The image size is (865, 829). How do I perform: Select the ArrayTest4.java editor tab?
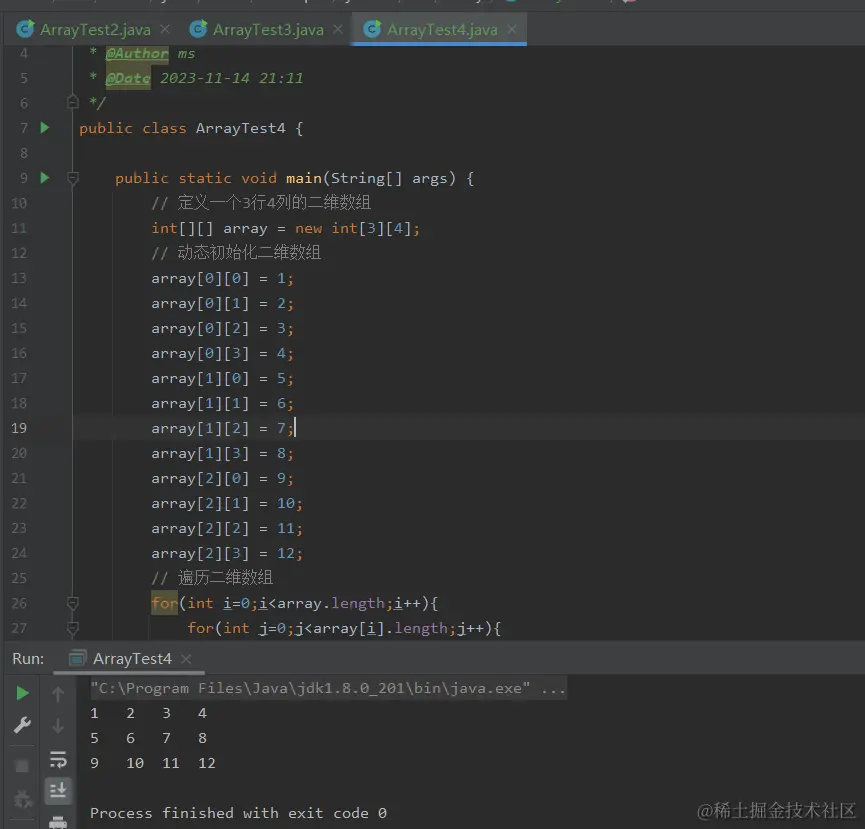pyautogui.click(x=442, y=29)
